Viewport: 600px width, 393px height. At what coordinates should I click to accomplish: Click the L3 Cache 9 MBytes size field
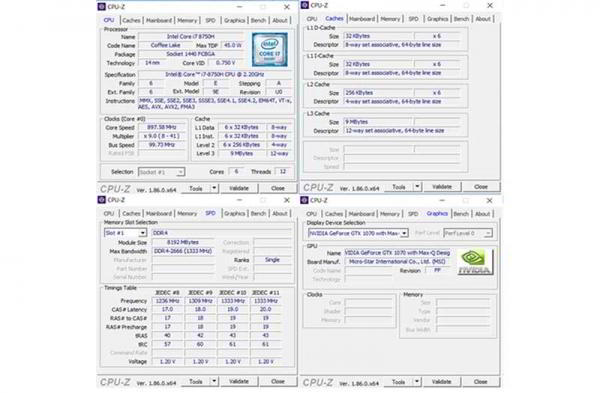[x=378, y=122]
